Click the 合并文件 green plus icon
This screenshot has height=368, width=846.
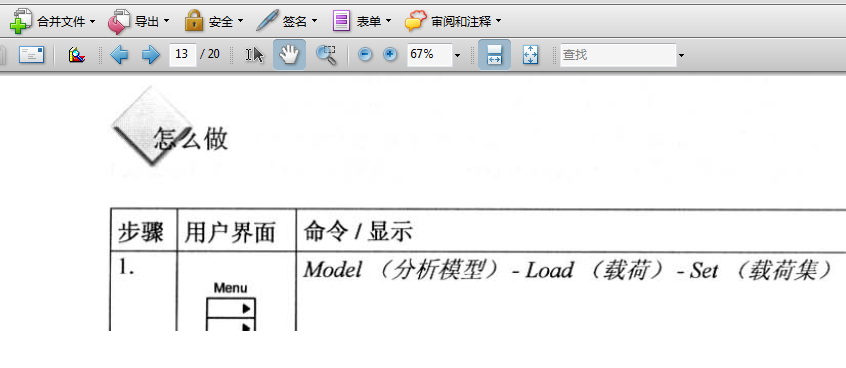22,22
